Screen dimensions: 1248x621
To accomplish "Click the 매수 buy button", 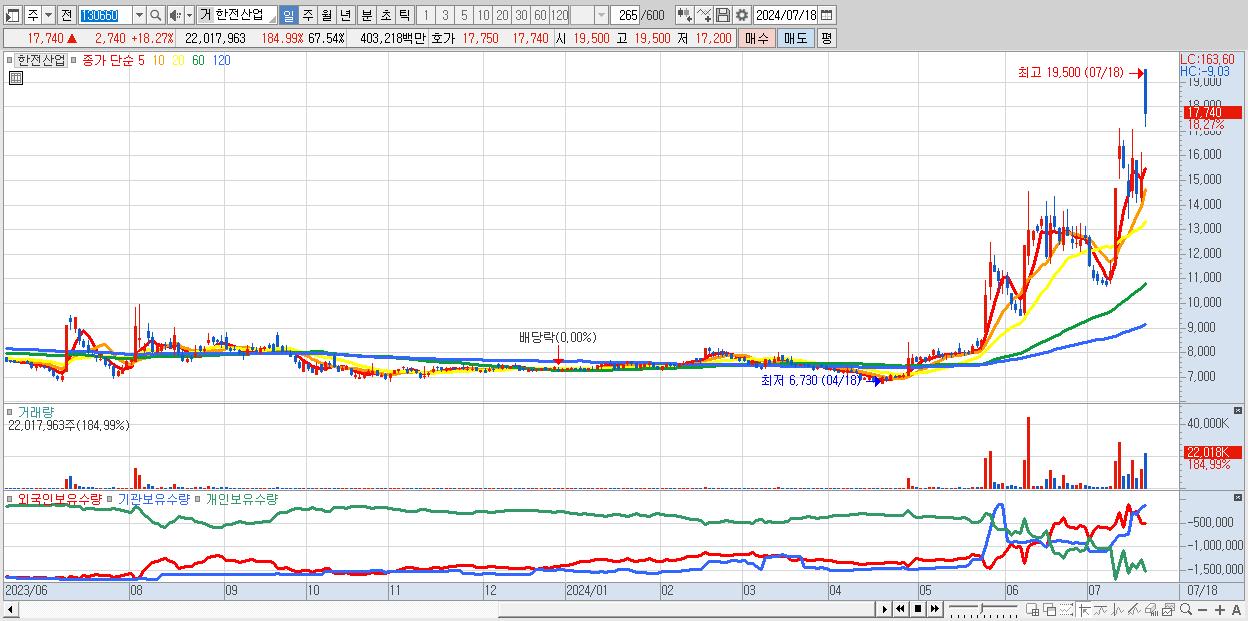I will tap(757, 38).
